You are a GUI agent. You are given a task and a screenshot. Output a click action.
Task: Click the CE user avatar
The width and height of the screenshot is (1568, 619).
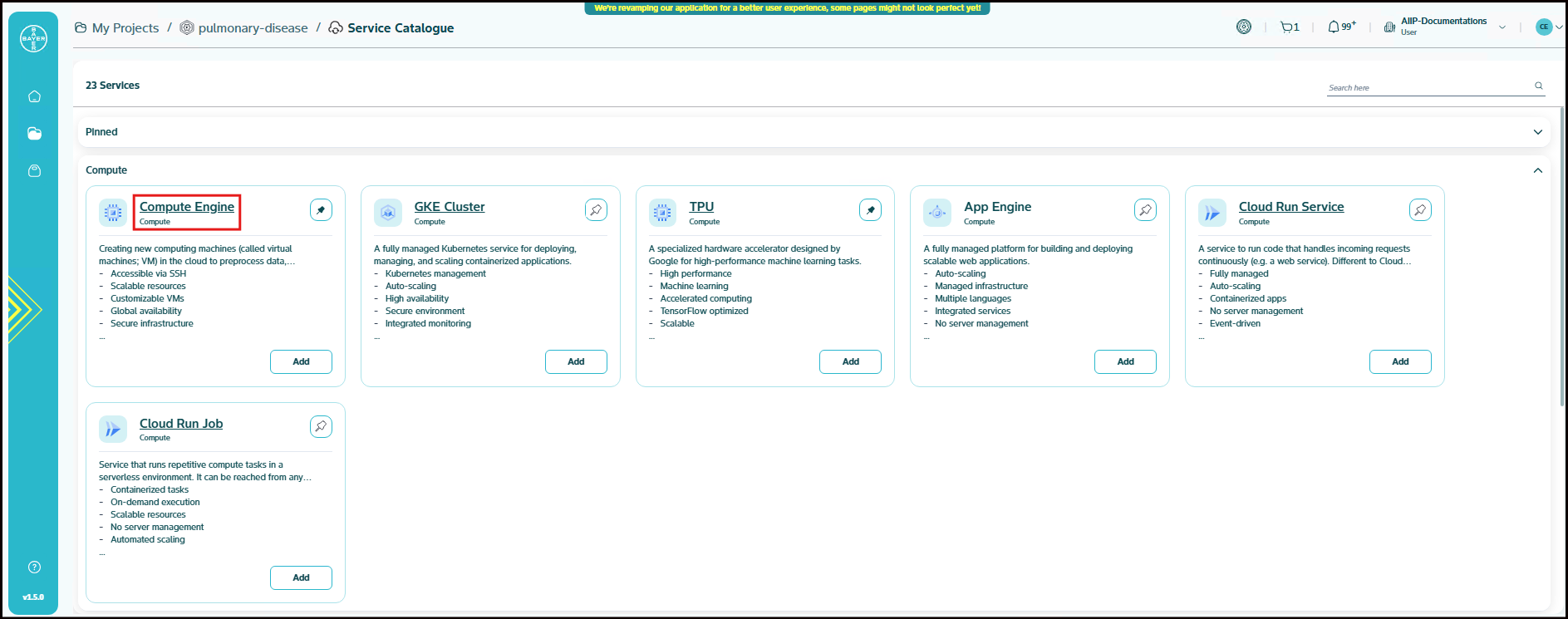pos(1544,27)
